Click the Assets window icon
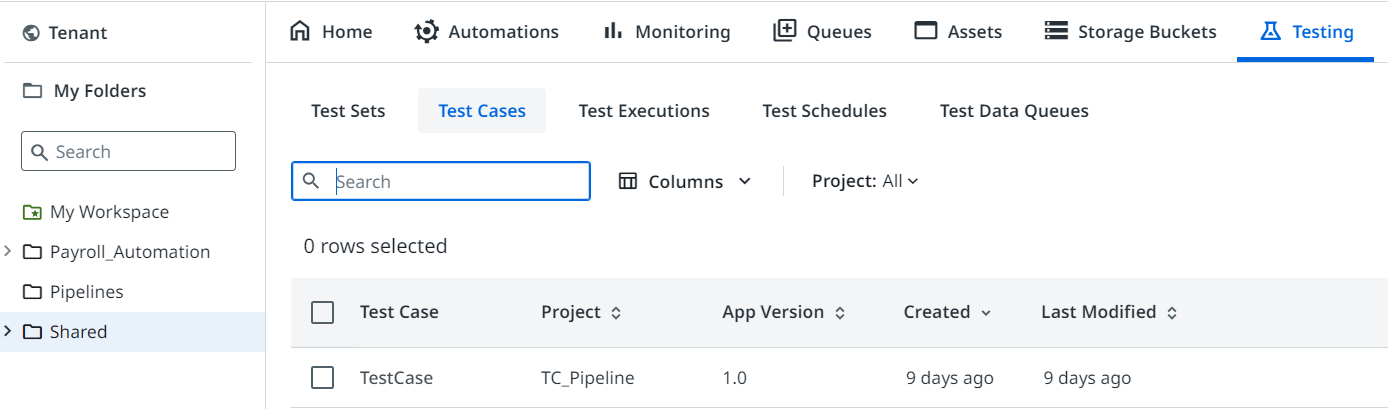 coord(926,32)
